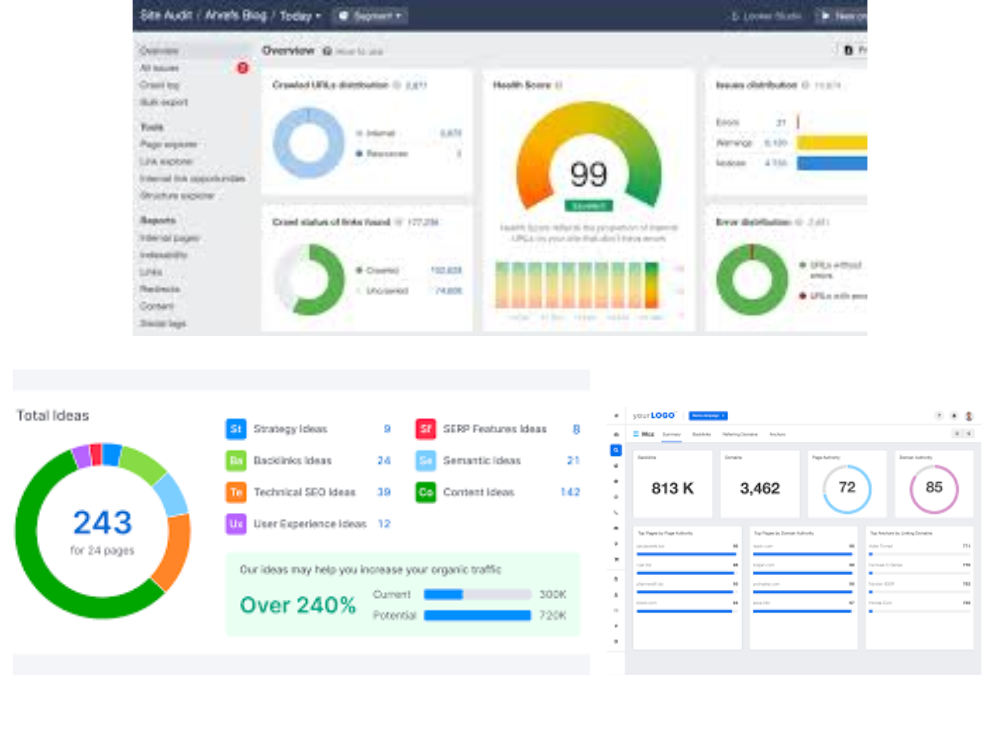Click the home icon in left rail

615,434
